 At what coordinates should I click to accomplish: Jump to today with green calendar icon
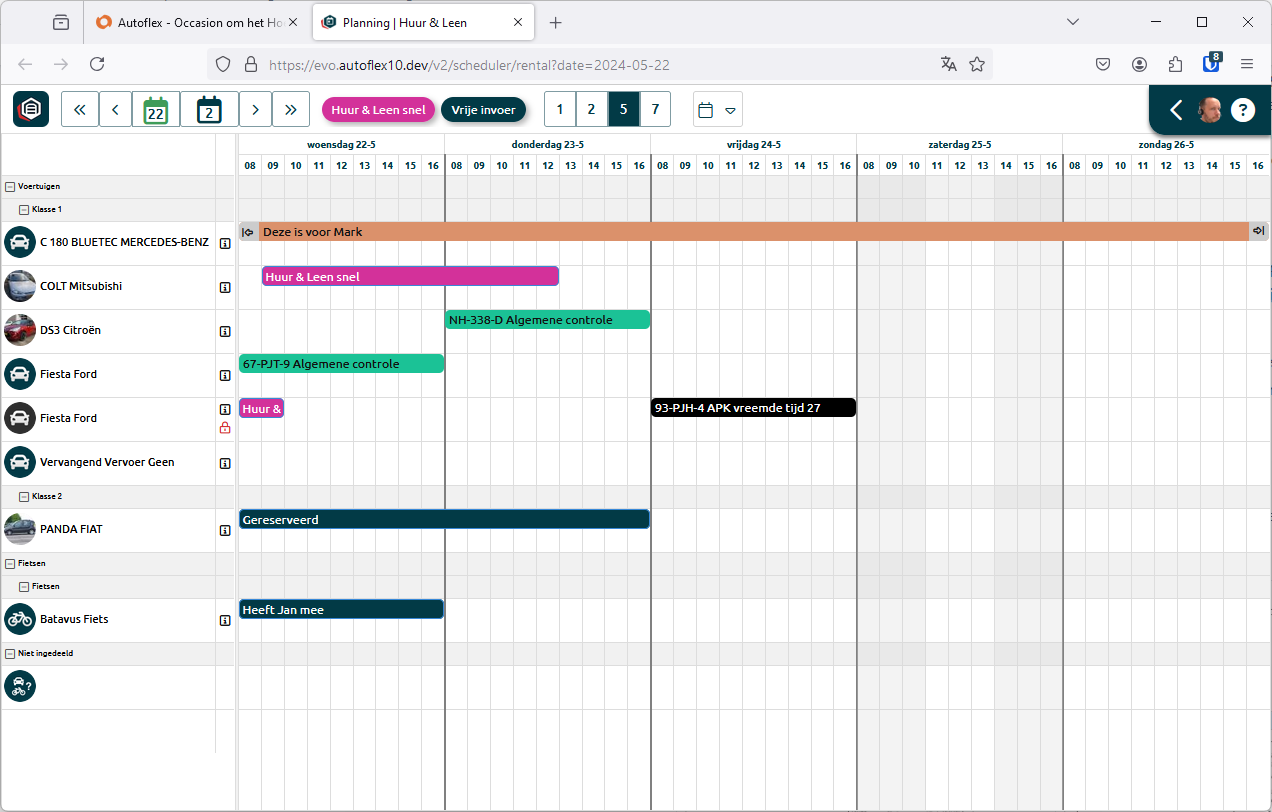155,109
